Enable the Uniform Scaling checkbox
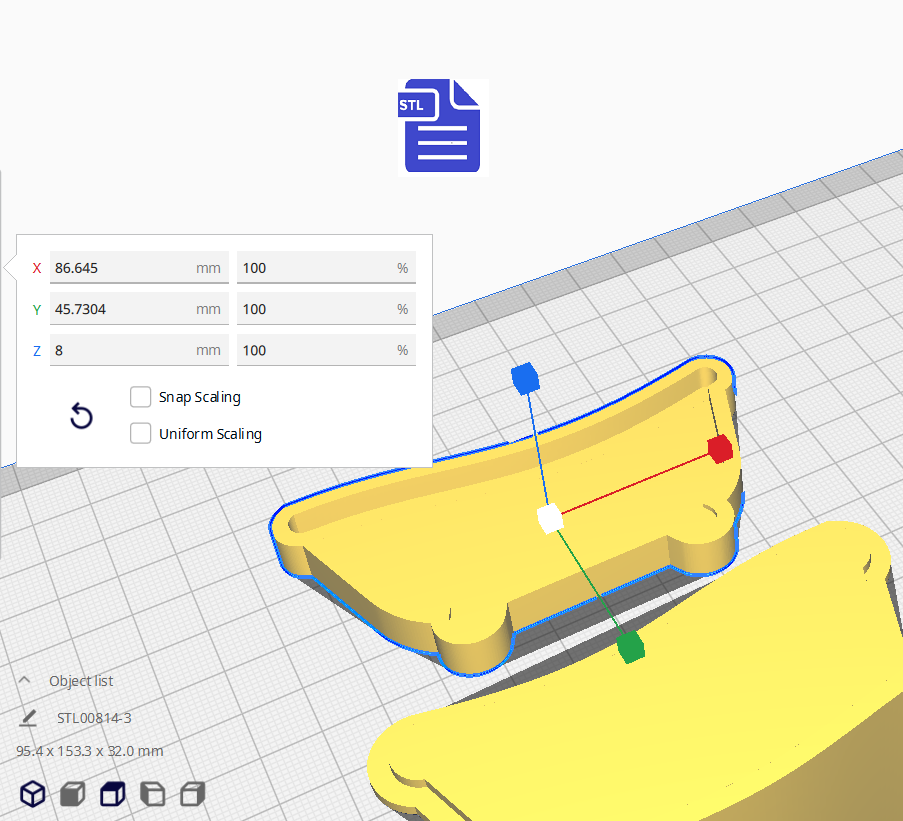Image resolution: width=903 pixels, height=821 pixels. (x=141, y=434)
